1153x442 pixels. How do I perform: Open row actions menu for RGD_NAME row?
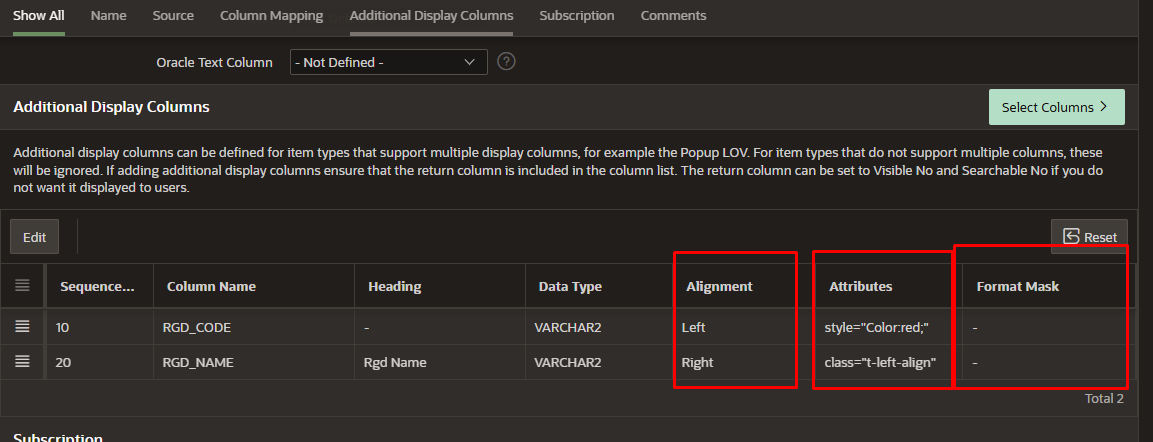coord(23,362)
